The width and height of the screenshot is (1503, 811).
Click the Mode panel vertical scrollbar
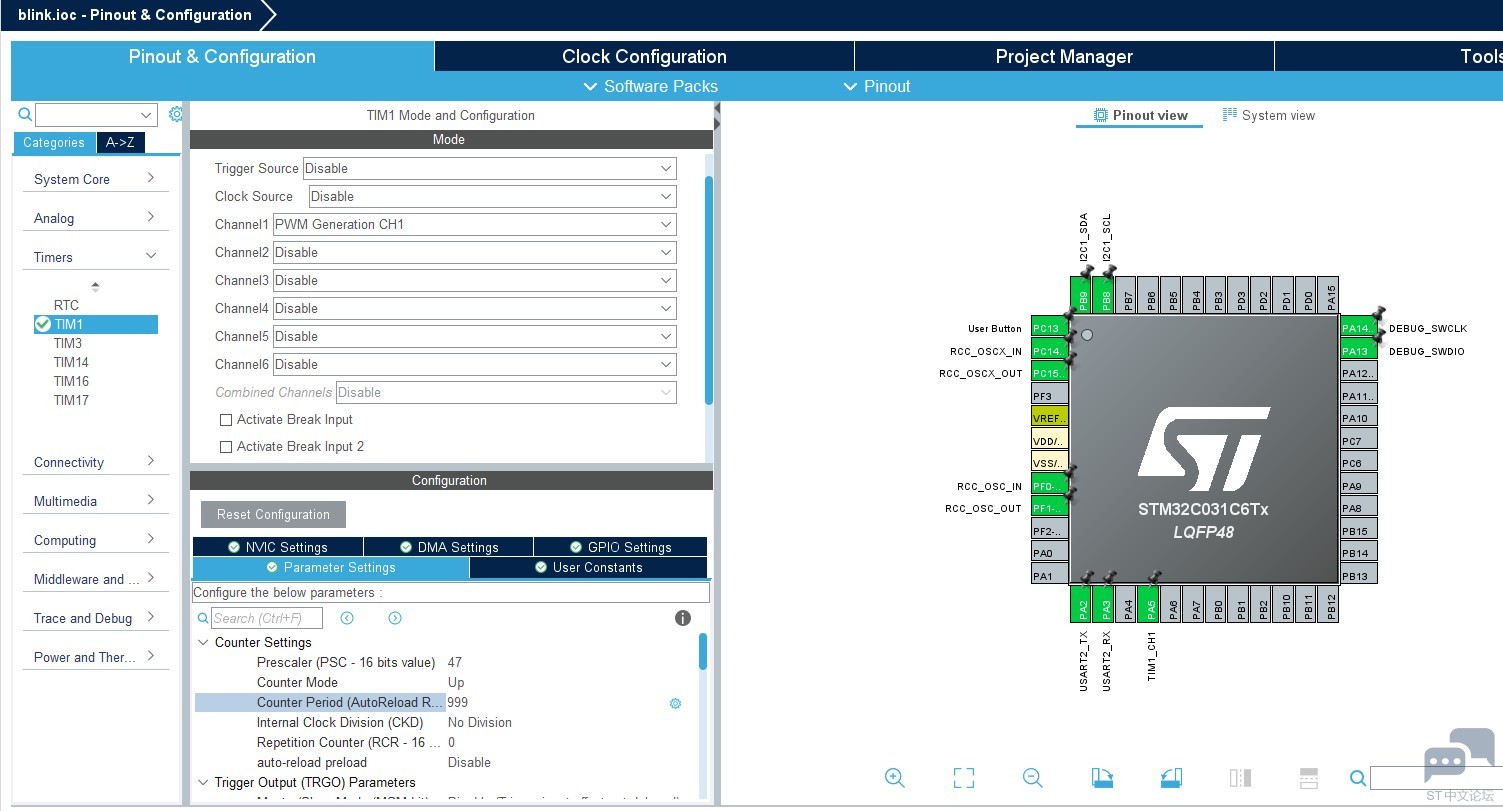click(709, 290)
